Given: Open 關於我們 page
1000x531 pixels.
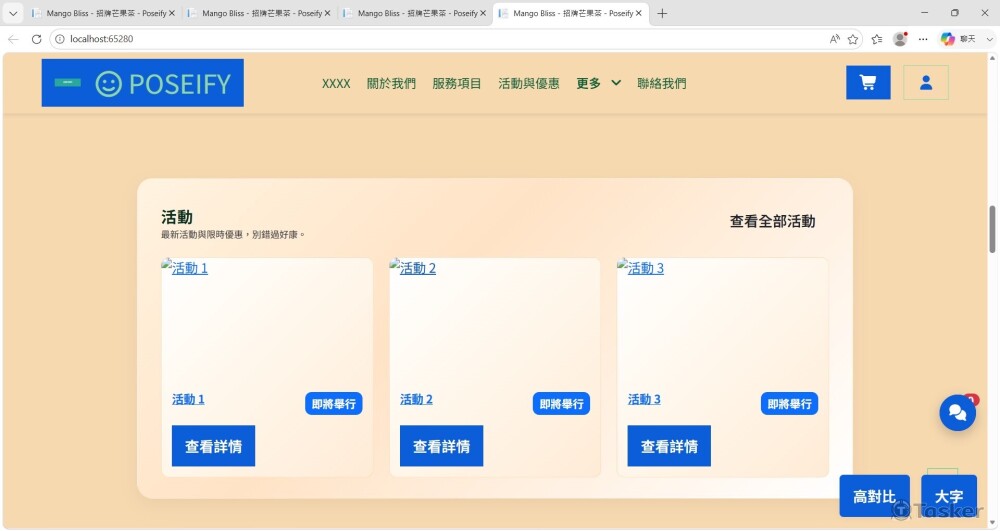Looking at the screenshot, I should tap(391, 84).
